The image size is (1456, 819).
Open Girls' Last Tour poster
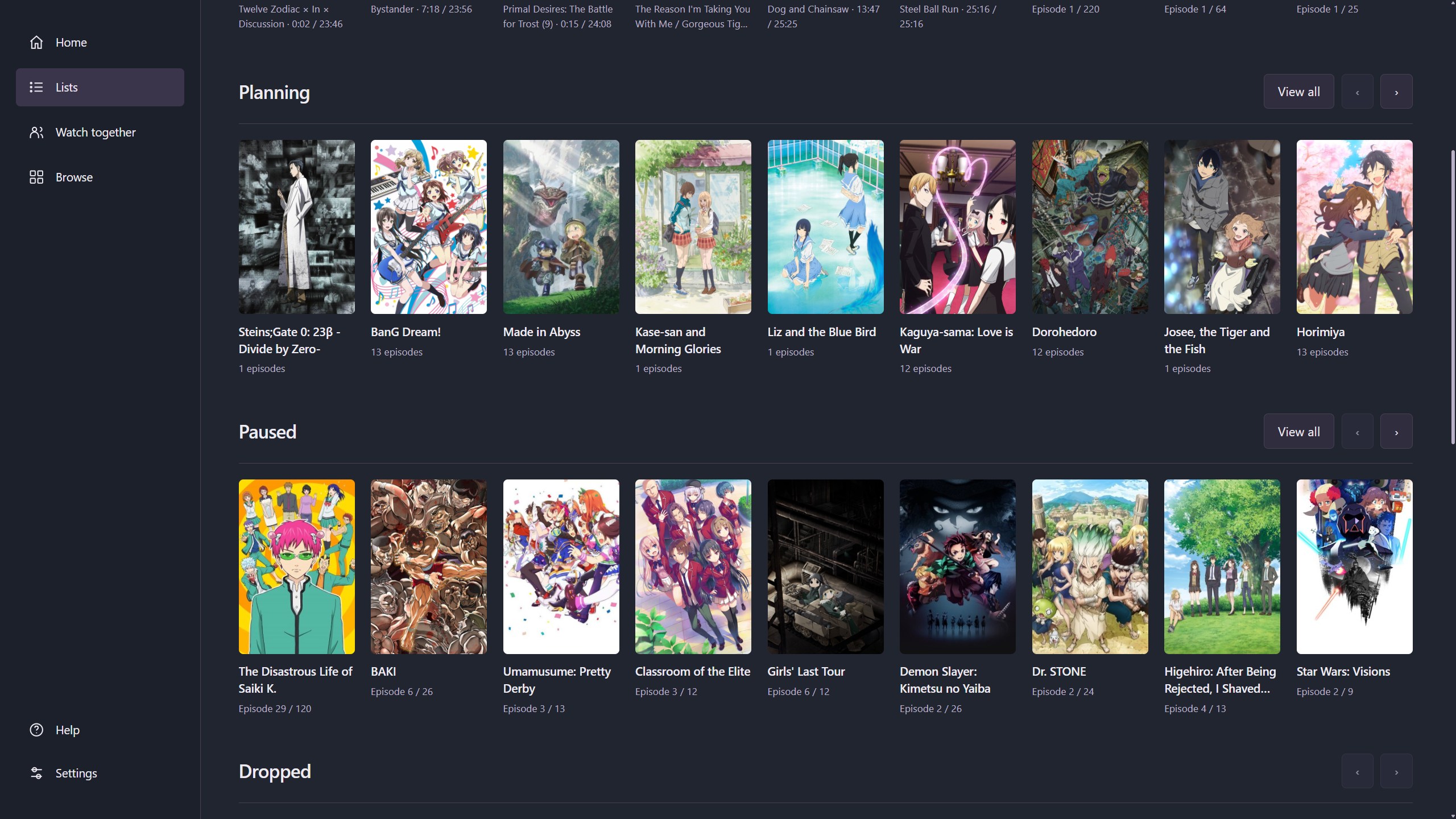826,566
